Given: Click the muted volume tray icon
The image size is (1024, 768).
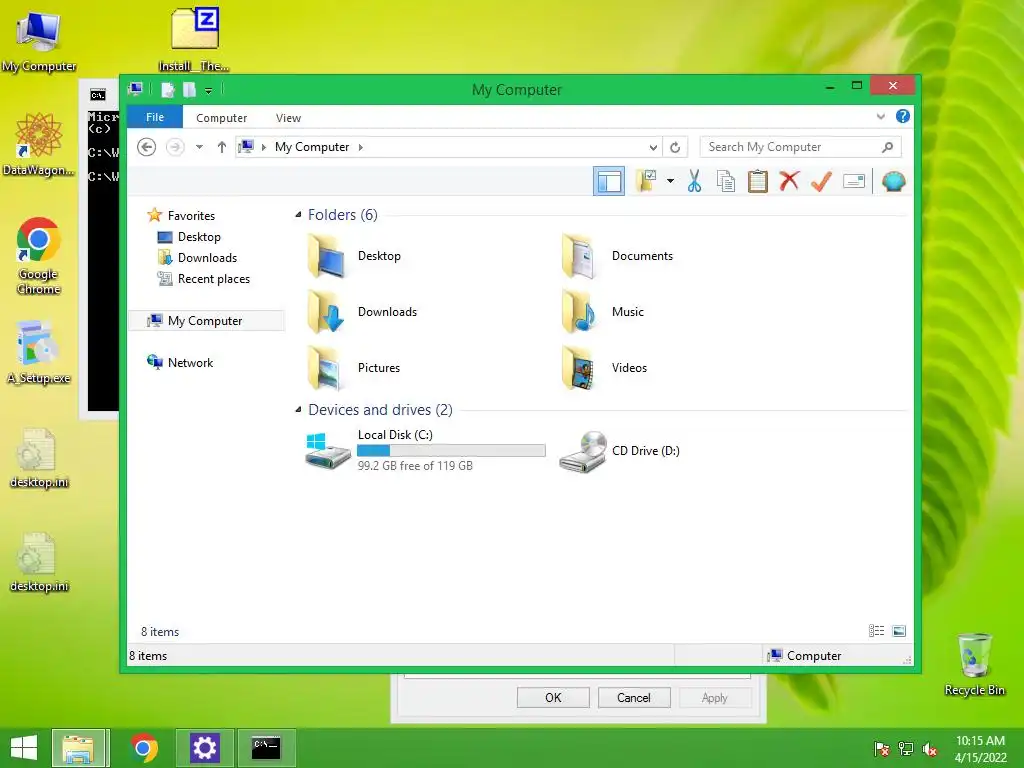Looking at the screenshot, I should tap(929, 749).
